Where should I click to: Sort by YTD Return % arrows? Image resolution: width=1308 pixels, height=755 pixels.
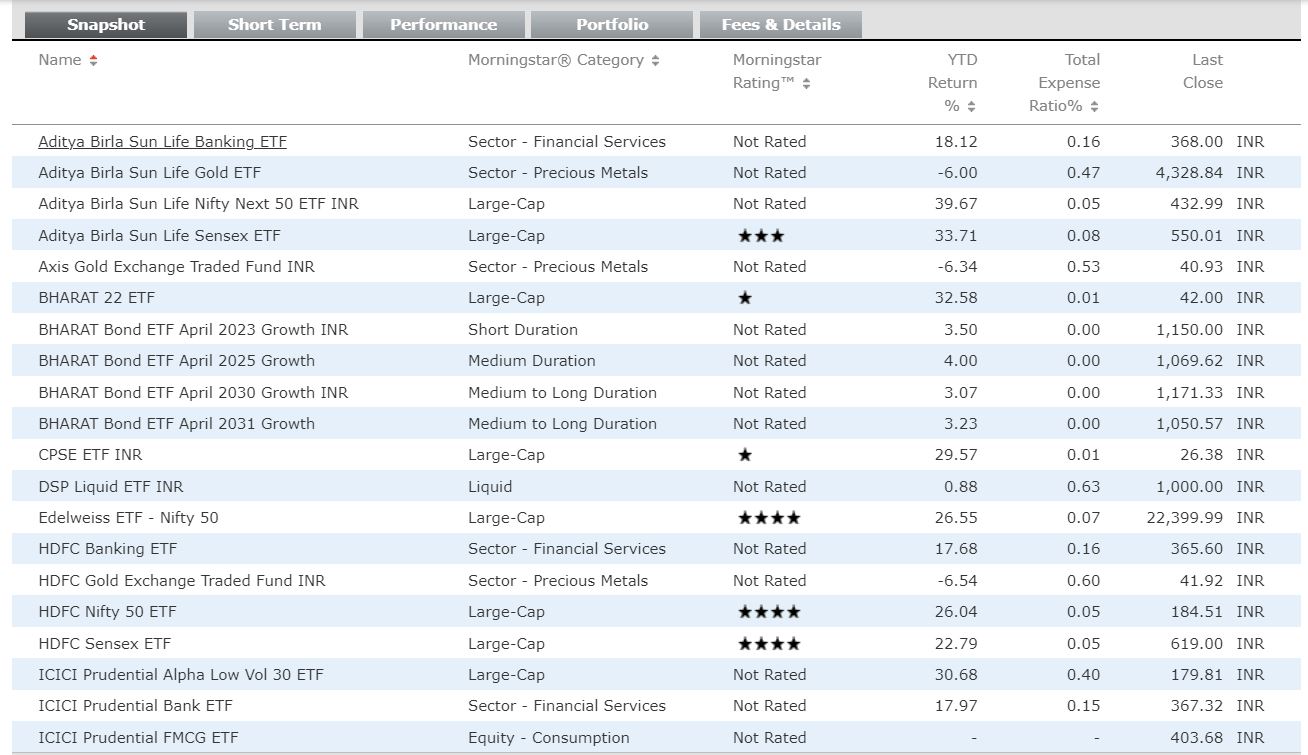tap(971, 107)
